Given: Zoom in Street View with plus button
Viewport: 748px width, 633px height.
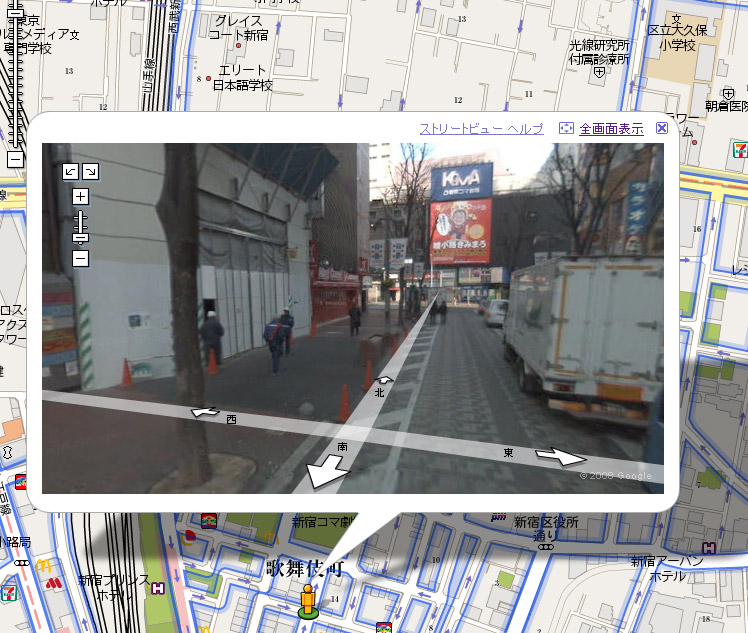Looking at the screenshot, I should pyautogui.click(x=81, y=196).
